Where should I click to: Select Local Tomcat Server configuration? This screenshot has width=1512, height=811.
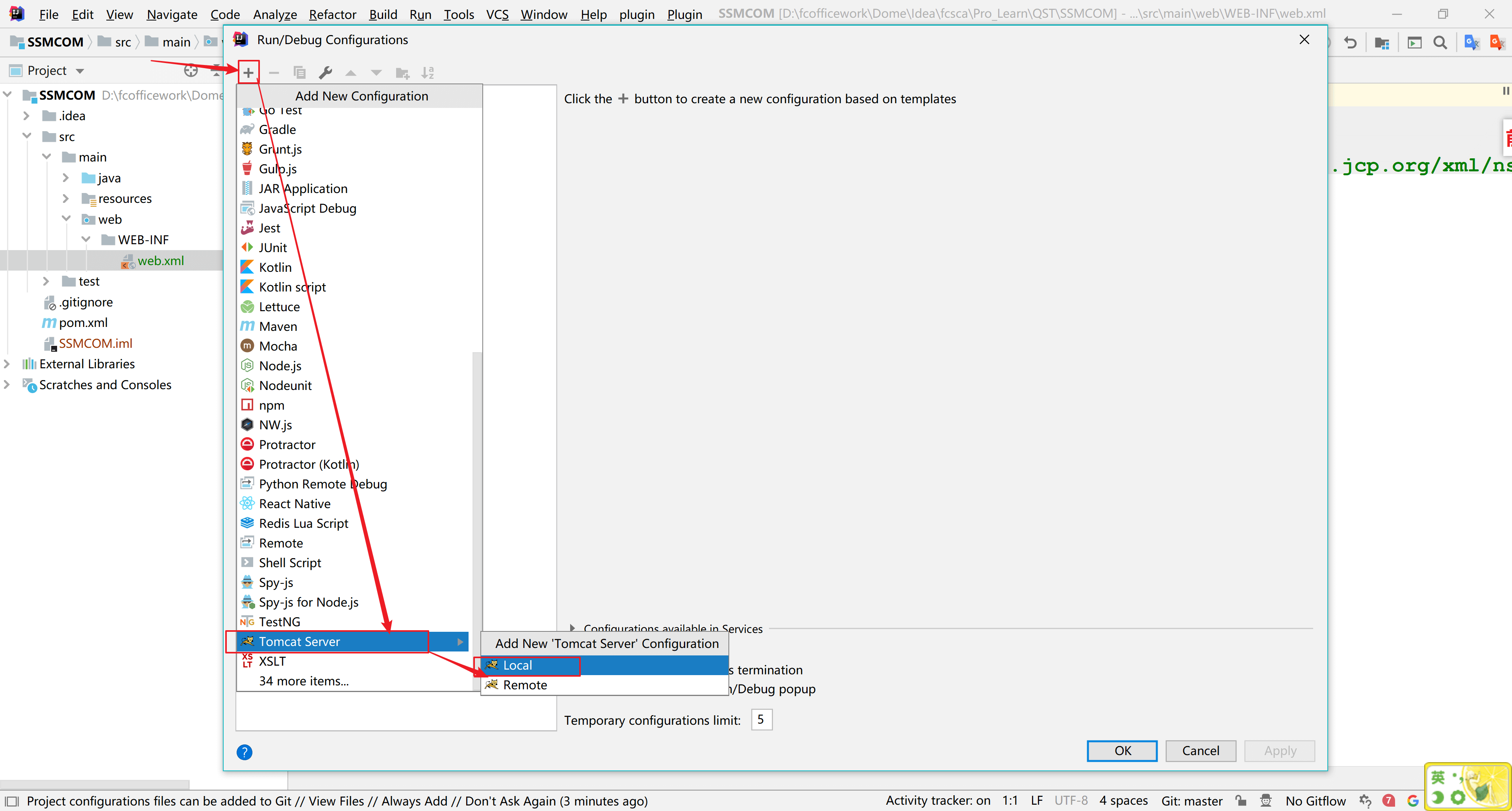pyautogui.click(x=517, y=665)
